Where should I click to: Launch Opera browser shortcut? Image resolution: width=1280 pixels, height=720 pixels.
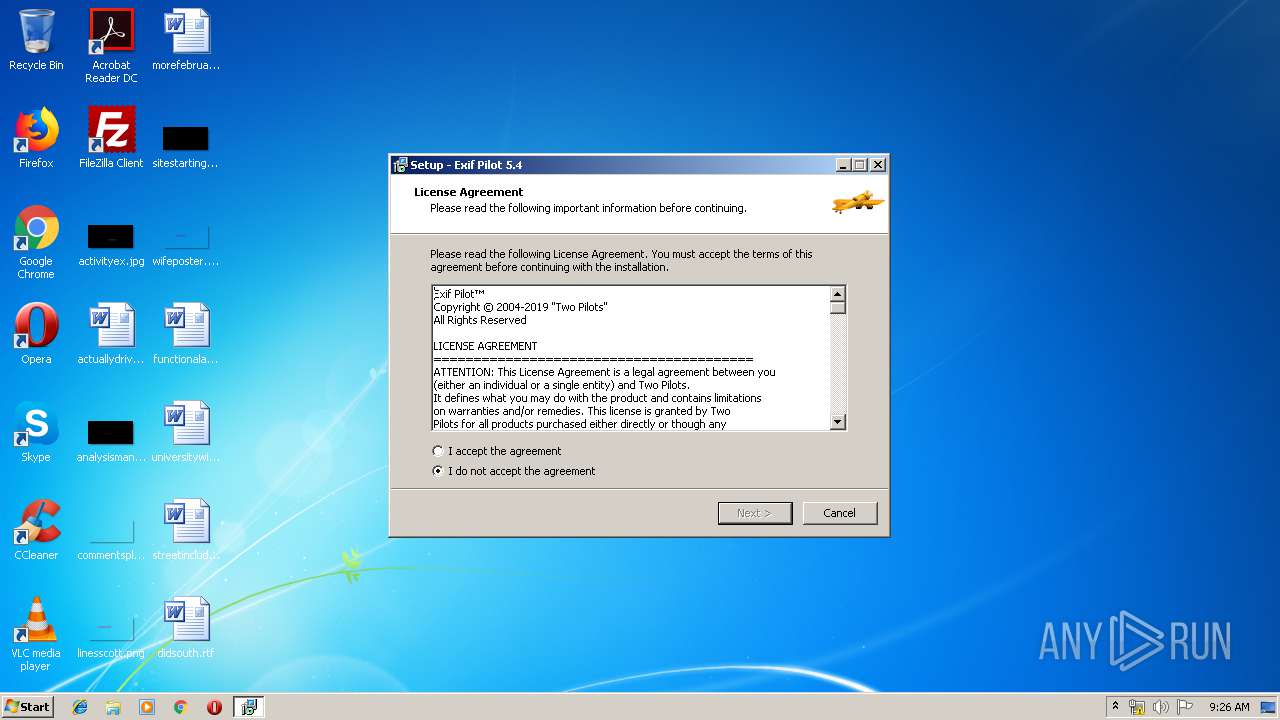pyautogui.click(x=36, y=335)
